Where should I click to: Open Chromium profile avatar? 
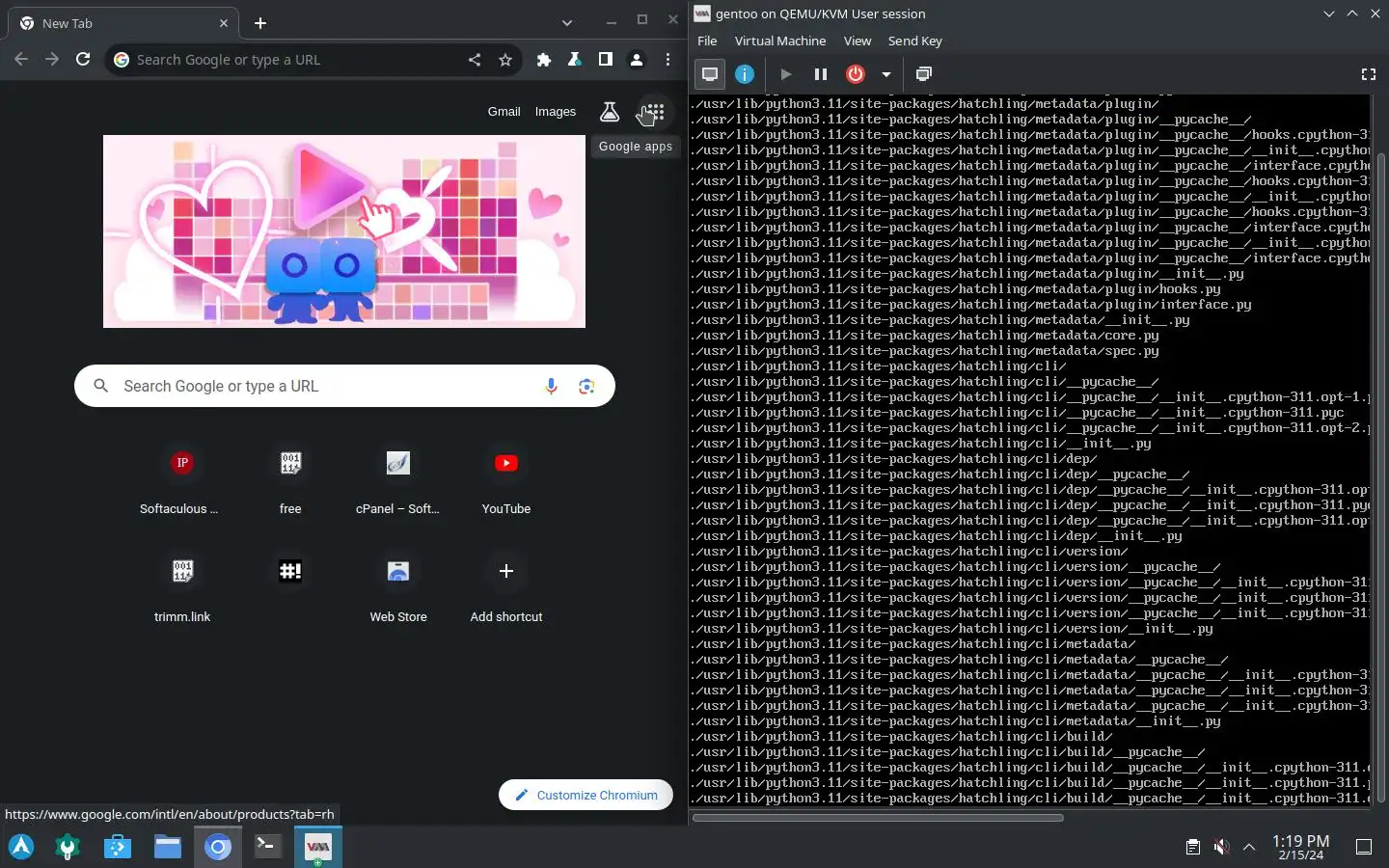point(637,60)
